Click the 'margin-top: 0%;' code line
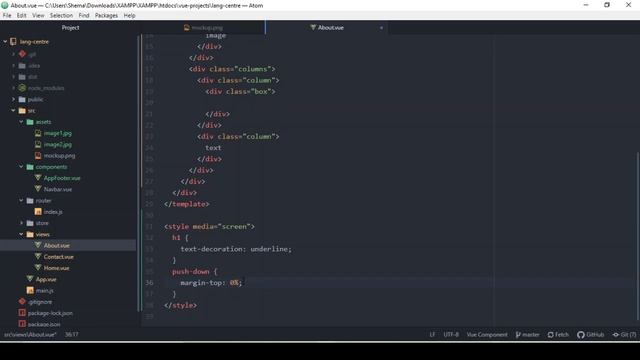640x360 pixels. point(211,282)
